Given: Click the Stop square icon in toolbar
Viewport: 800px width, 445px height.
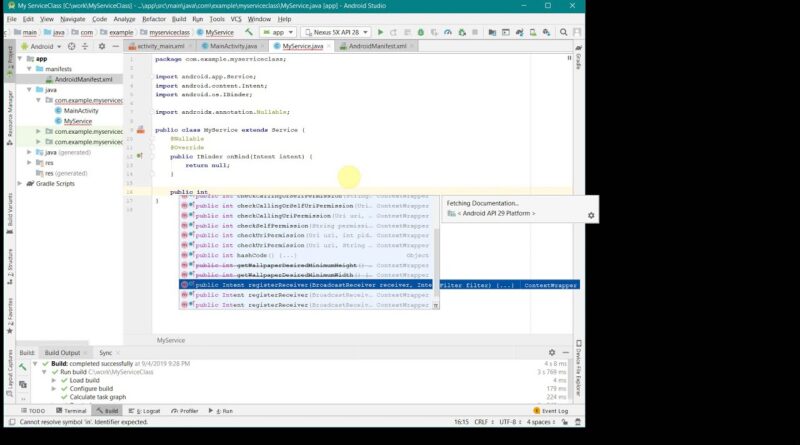Looking at the screenshot, I should [x=475, y=32].
